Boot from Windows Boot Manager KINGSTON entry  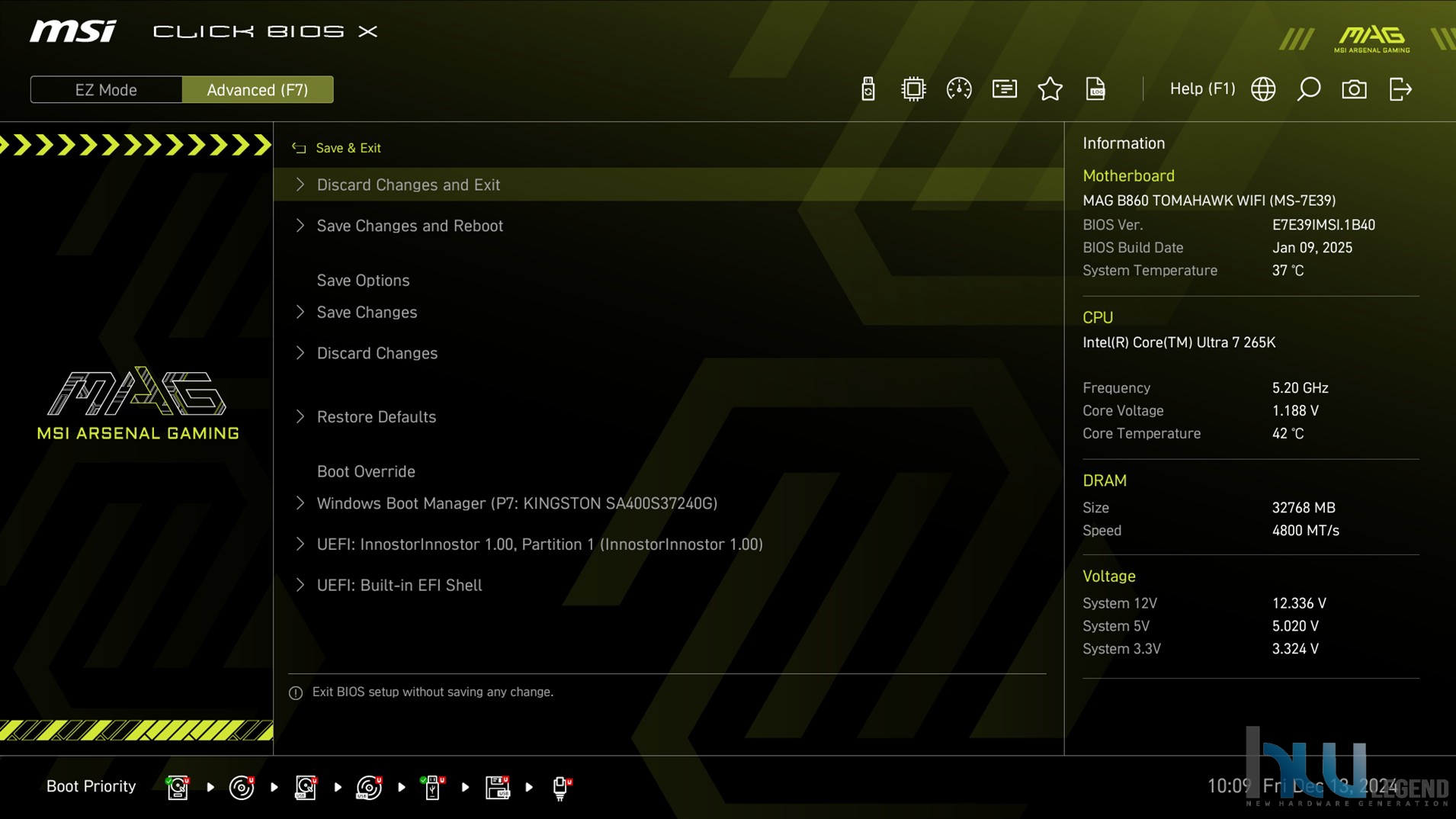coord(669,503)
